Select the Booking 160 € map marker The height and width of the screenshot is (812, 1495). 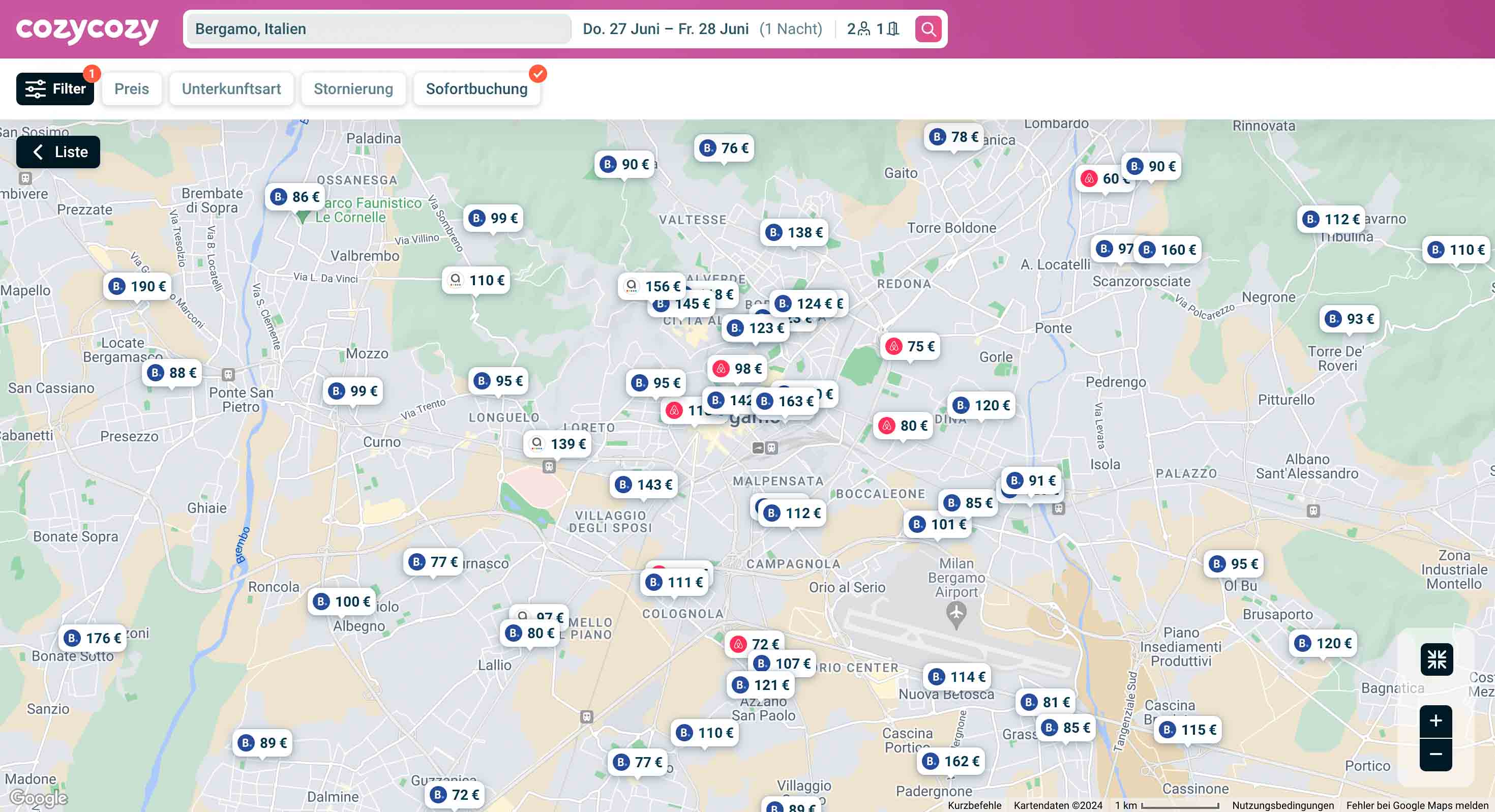[x=1167, y=250]
